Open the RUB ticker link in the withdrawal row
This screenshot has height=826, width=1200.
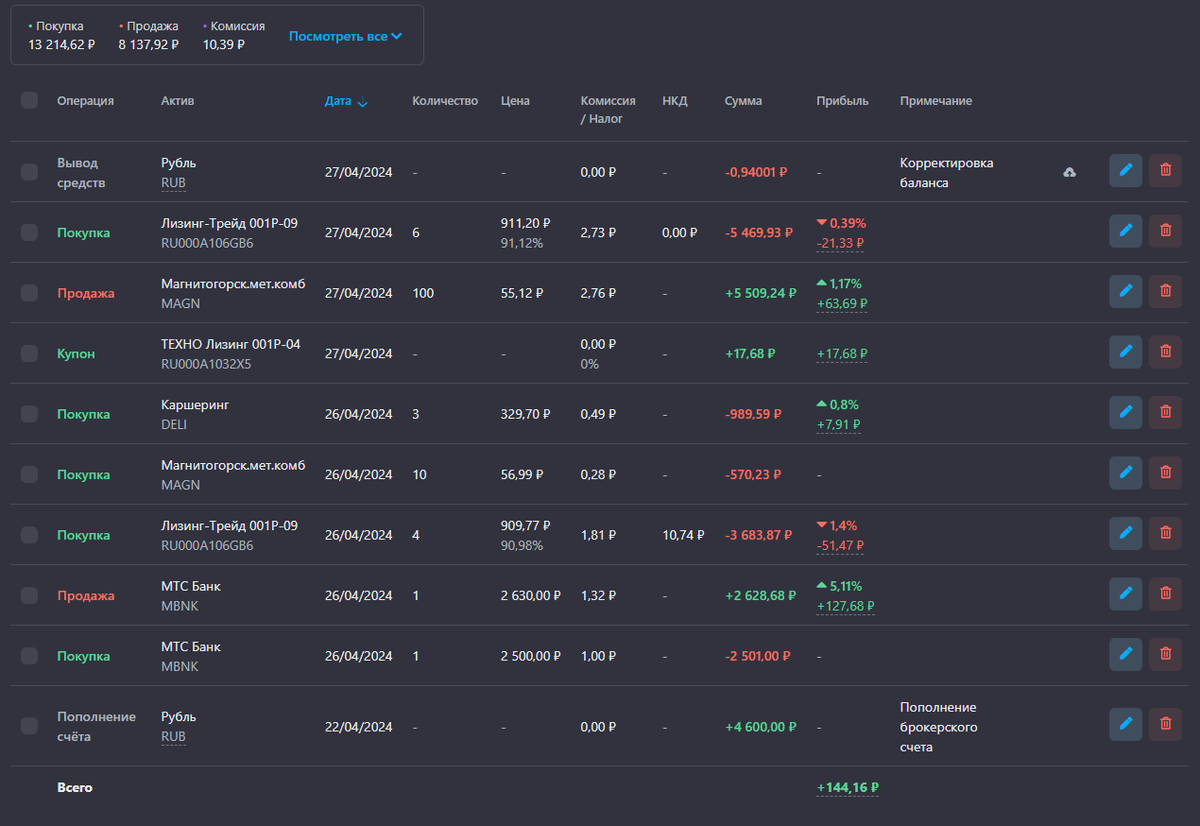[x=173, y=183]
